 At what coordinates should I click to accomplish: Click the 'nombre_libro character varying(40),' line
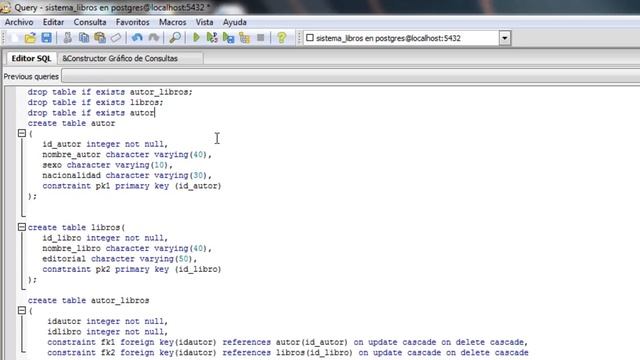[x=127, y=248]
